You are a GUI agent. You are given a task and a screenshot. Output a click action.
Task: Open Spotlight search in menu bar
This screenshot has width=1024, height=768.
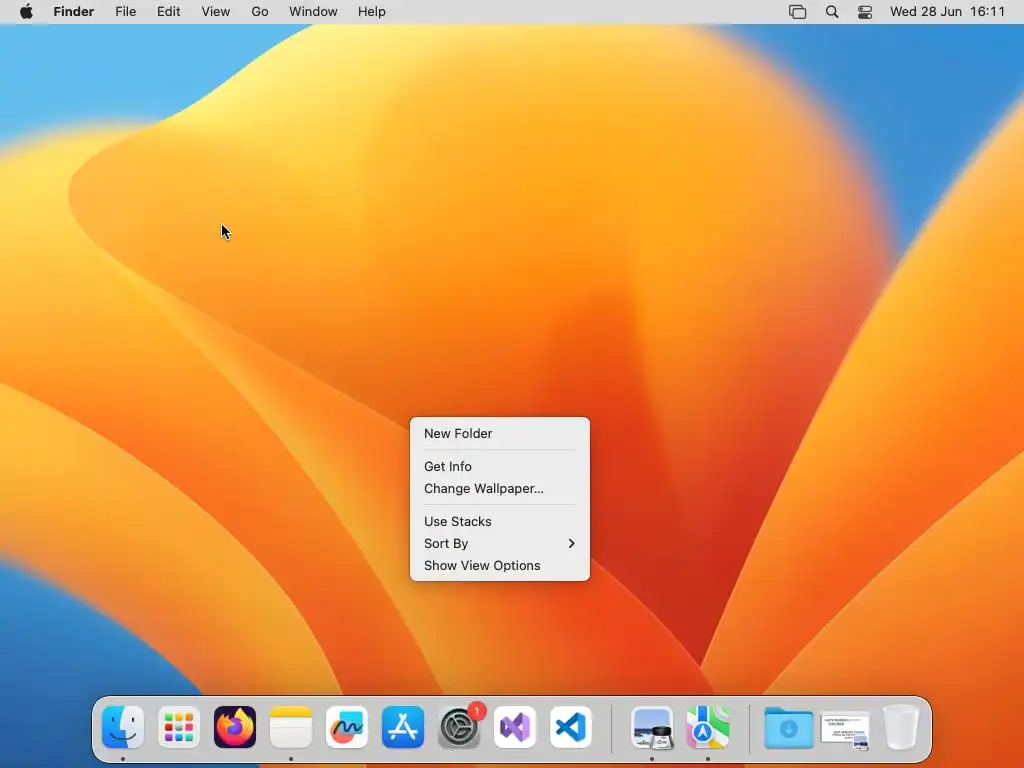click(x=832, y=12)
